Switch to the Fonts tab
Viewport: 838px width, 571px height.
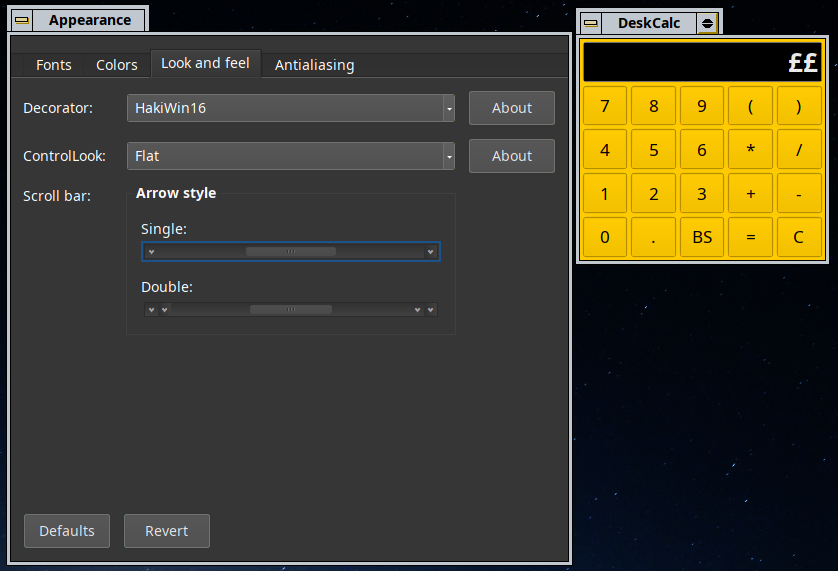tap(54, 65)
